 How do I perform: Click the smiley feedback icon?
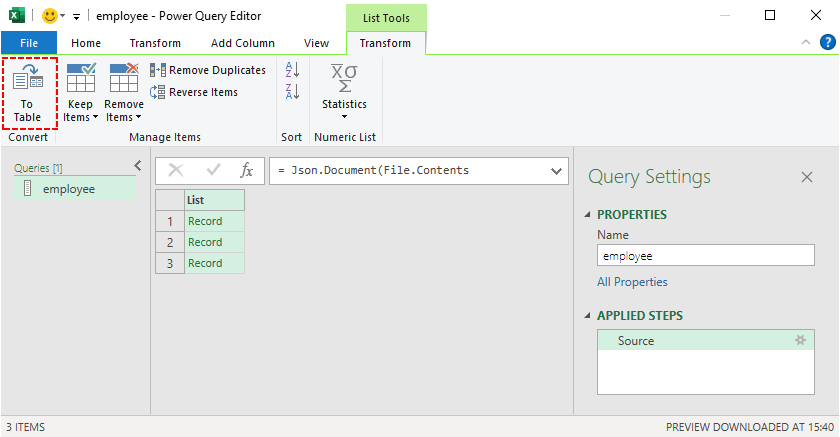(x=50, y=16)
